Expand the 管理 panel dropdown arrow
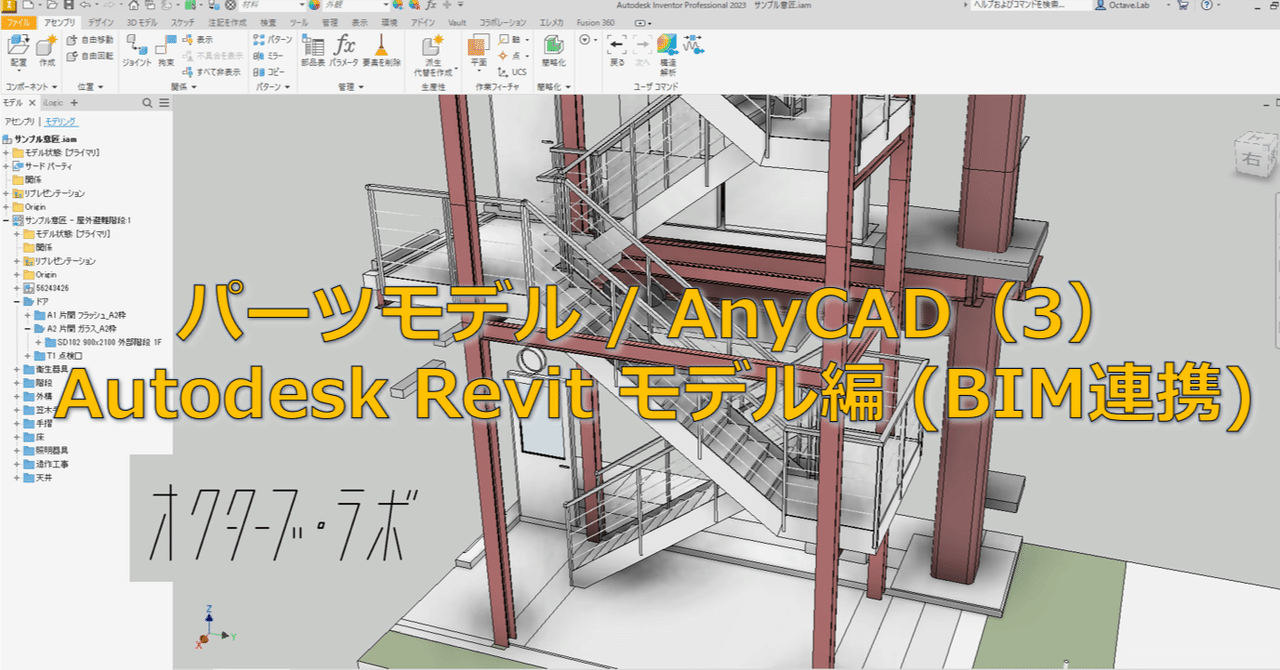The image size is (1280, 670). tap(361, 86)
